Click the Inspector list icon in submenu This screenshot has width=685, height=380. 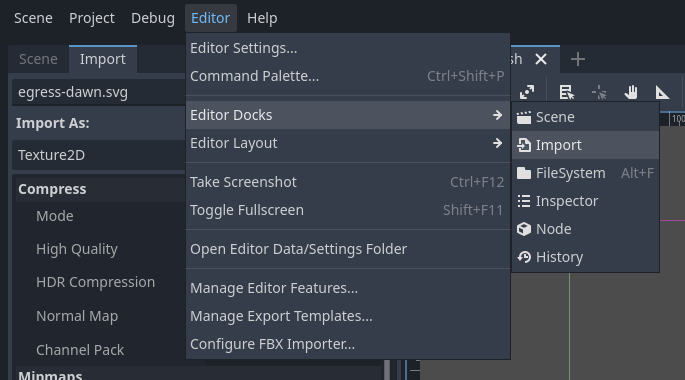[524, 201]
